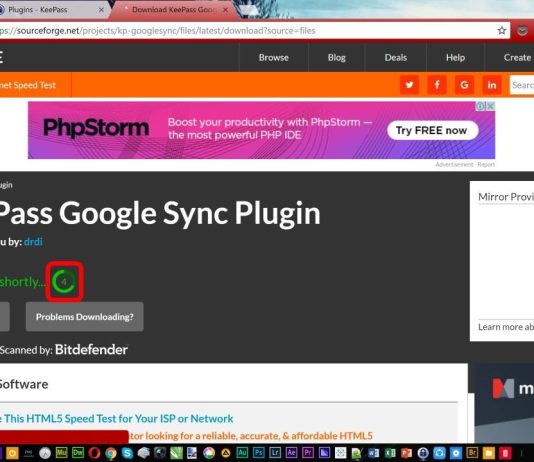This screenshot has width=534, height=462.
Task: Open Adobe Muse from the taskbar
Action: (x=62, y=453)
